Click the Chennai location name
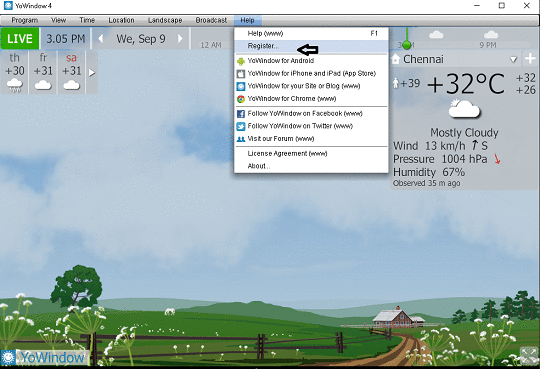The image size is (540, 369). tap(423, 59)
